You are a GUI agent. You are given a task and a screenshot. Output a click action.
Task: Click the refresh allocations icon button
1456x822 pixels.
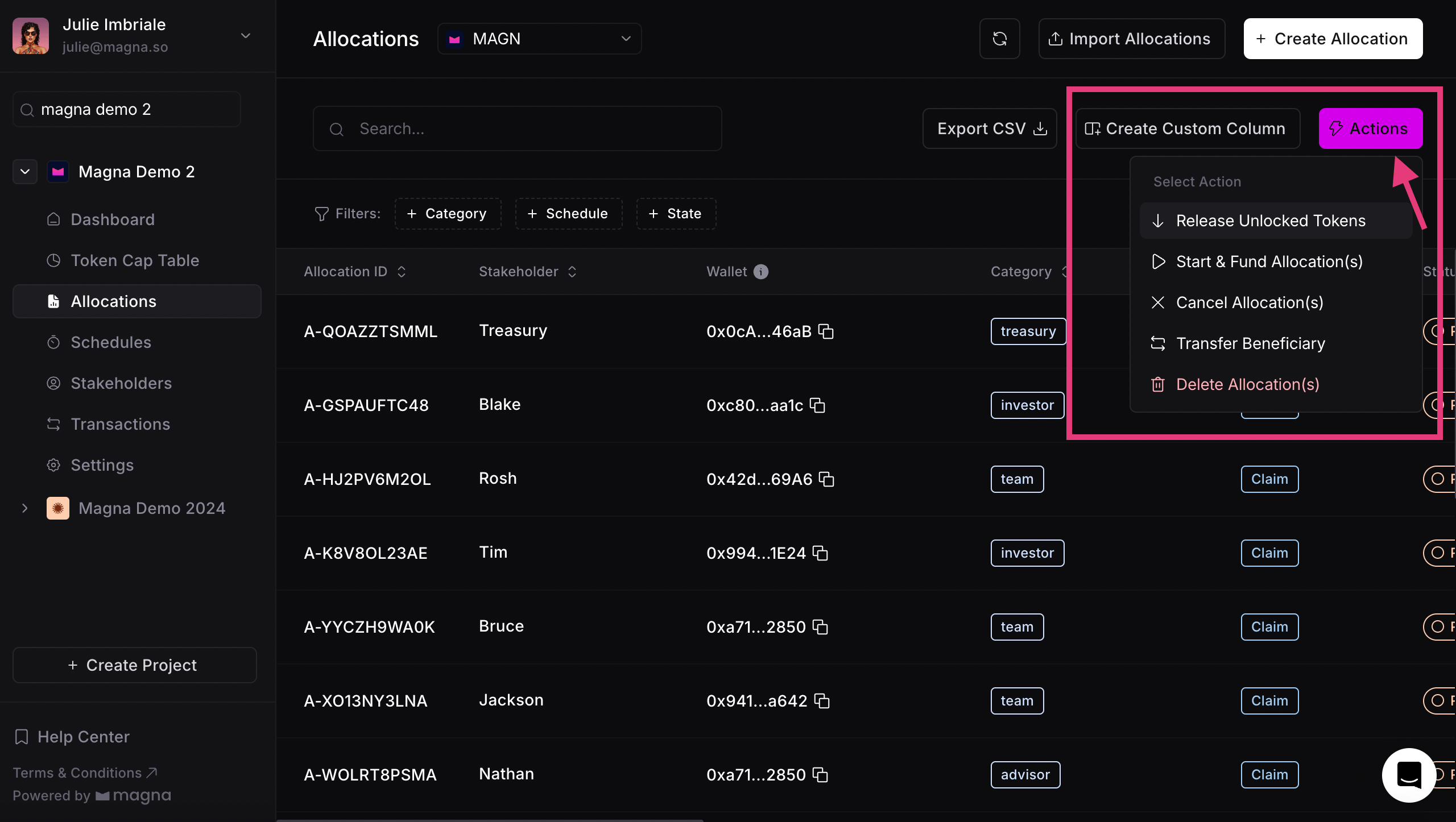999,39
